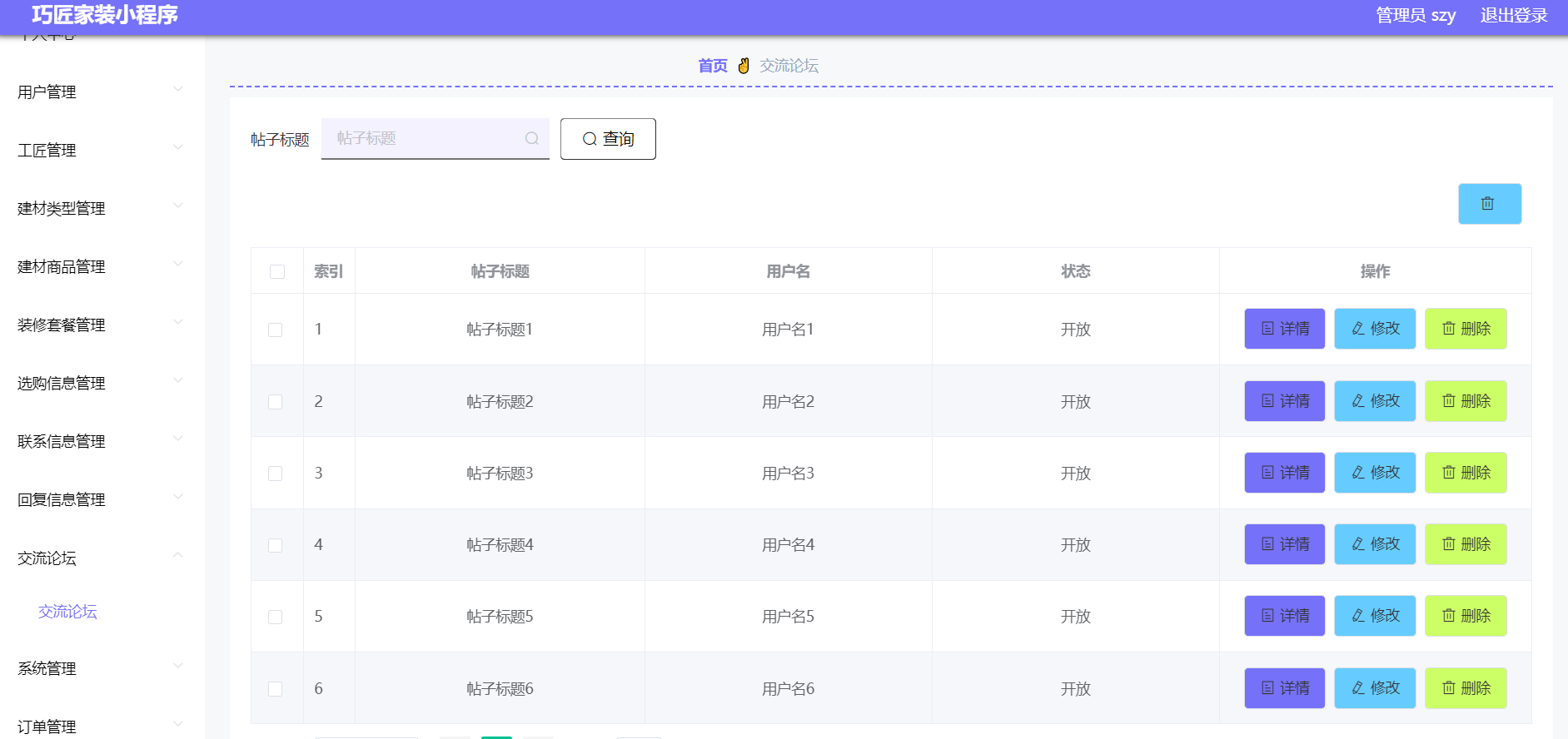Open 详情 for row 帖子标题4
1568x739 pixels.
pyautogui.click(x=1284, y=544)
